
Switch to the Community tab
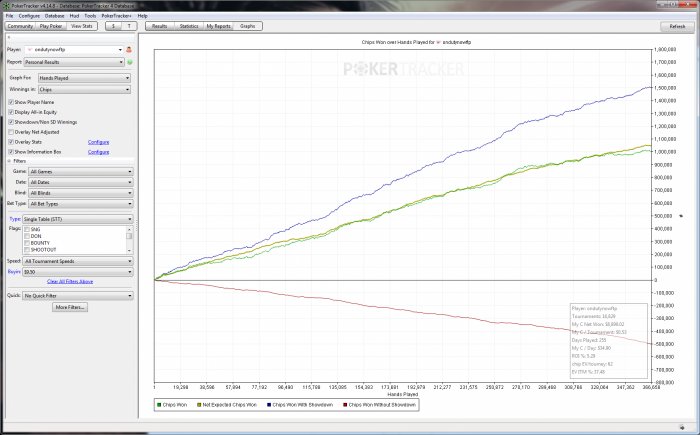[x=20, y=26]
